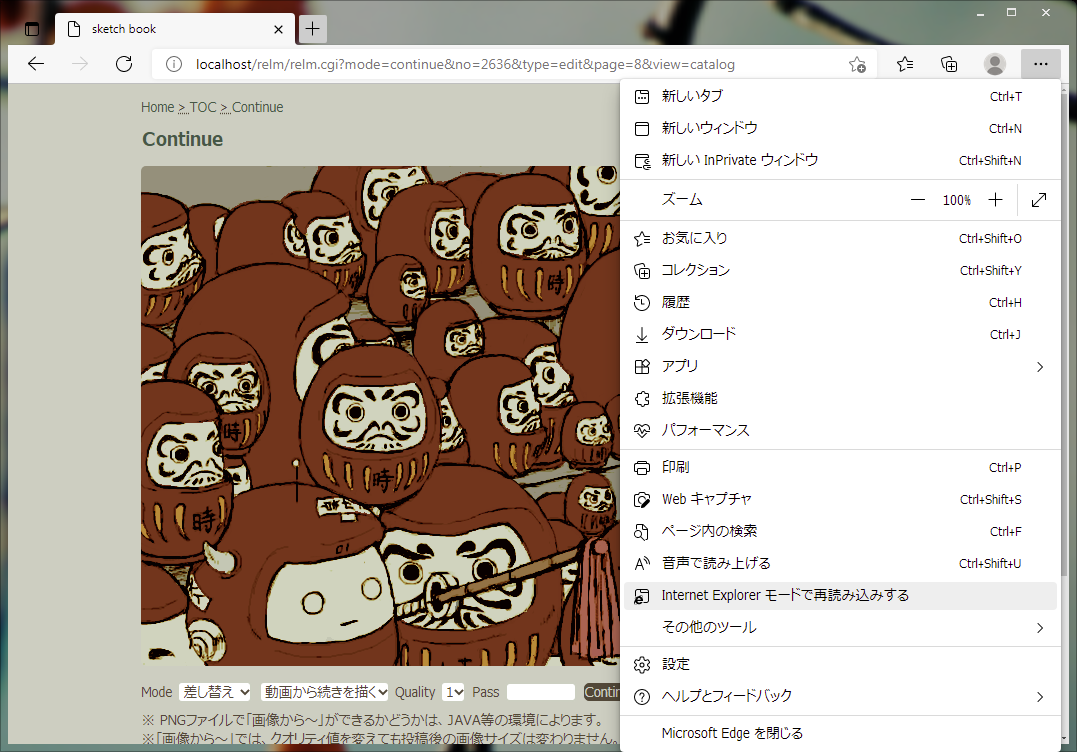Viewport: 1077px width, 752px height.
Task: Add this page to favorites star icon
Action: [x=857, y=65]
